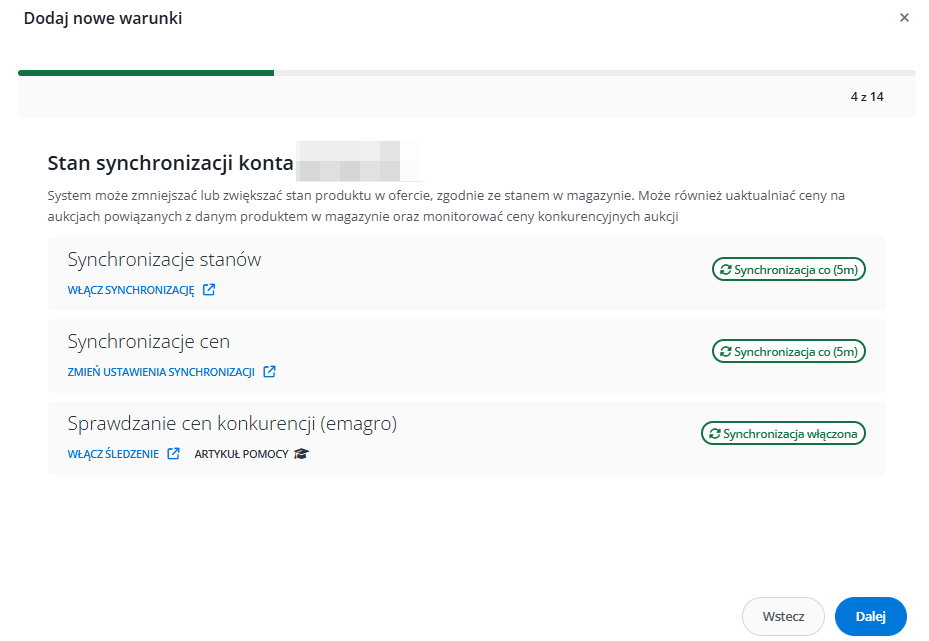
Task: Click the Sprawdzanie cen konkurencji (emagro) heading
Action: [x=232, y=424]
